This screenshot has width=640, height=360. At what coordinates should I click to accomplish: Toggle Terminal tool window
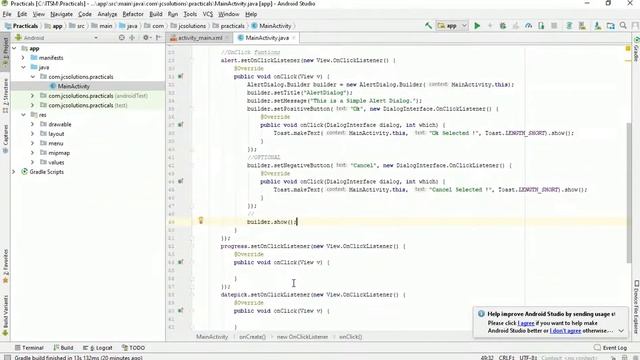(x=29, y=348)
